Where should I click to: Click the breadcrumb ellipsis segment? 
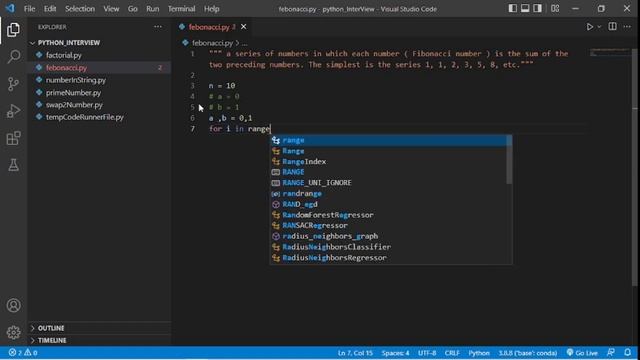pyautogui.click(x=244, y=43)
